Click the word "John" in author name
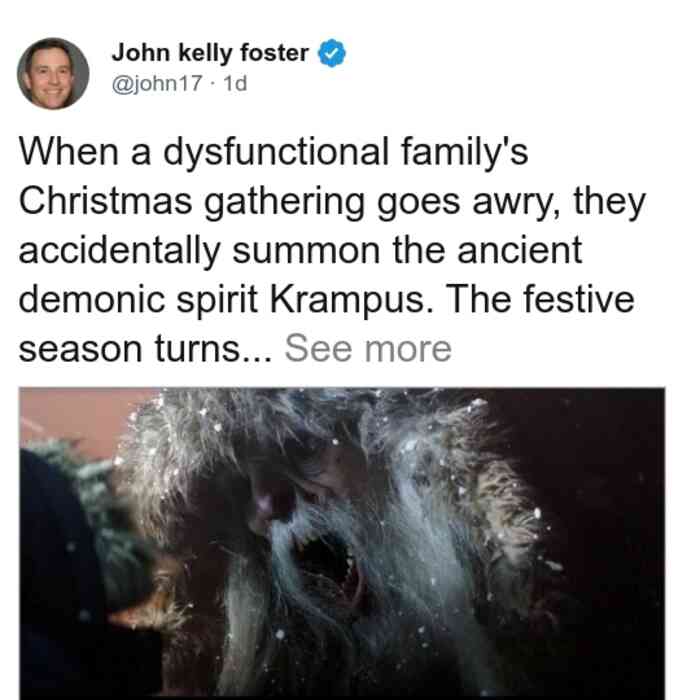This screenshot has width=700, height=700. tap(141, 53)
